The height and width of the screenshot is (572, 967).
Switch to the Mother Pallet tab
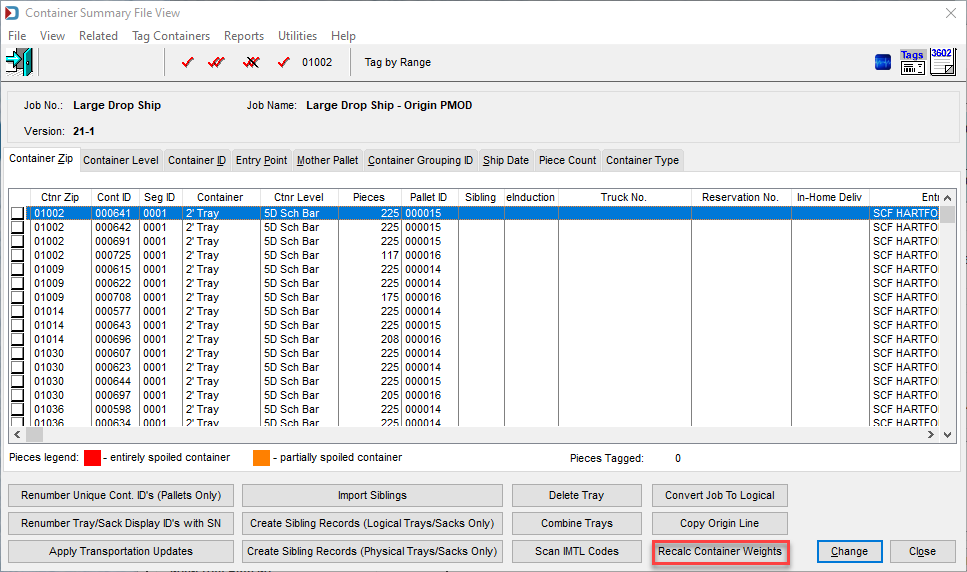pyautogui.click(x=327, y=160)
